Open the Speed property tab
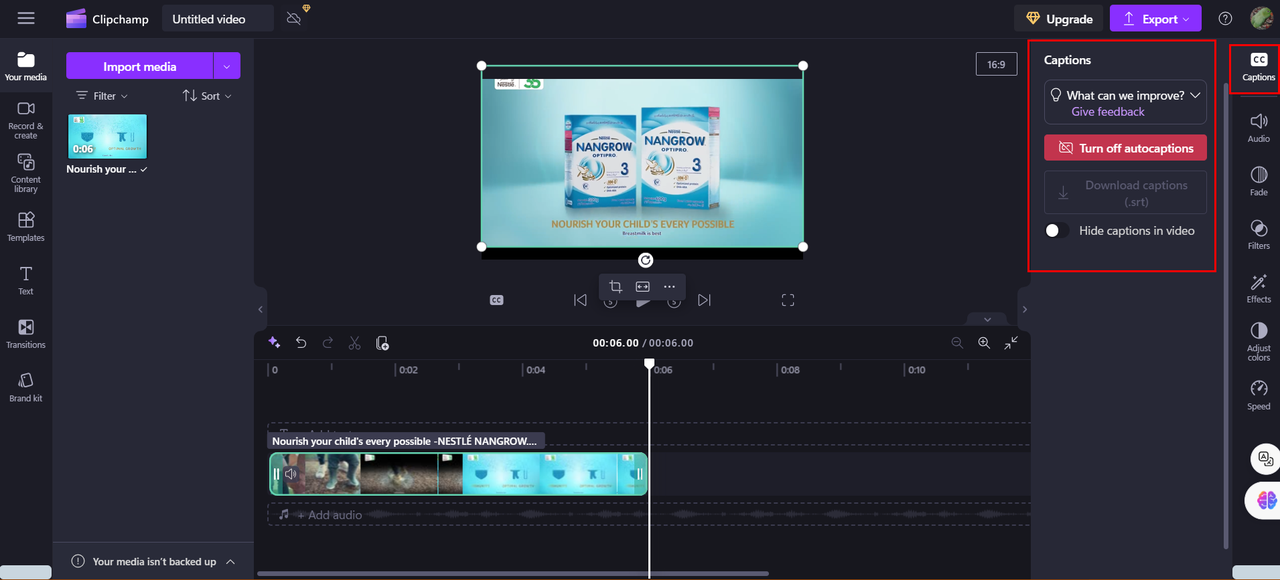 [x=1259, y=395]
